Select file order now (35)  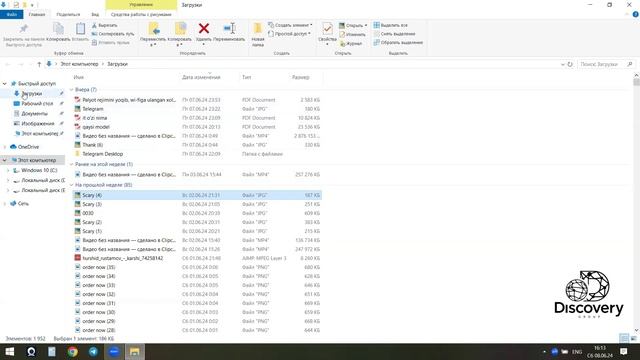click(x=98, y=267)
